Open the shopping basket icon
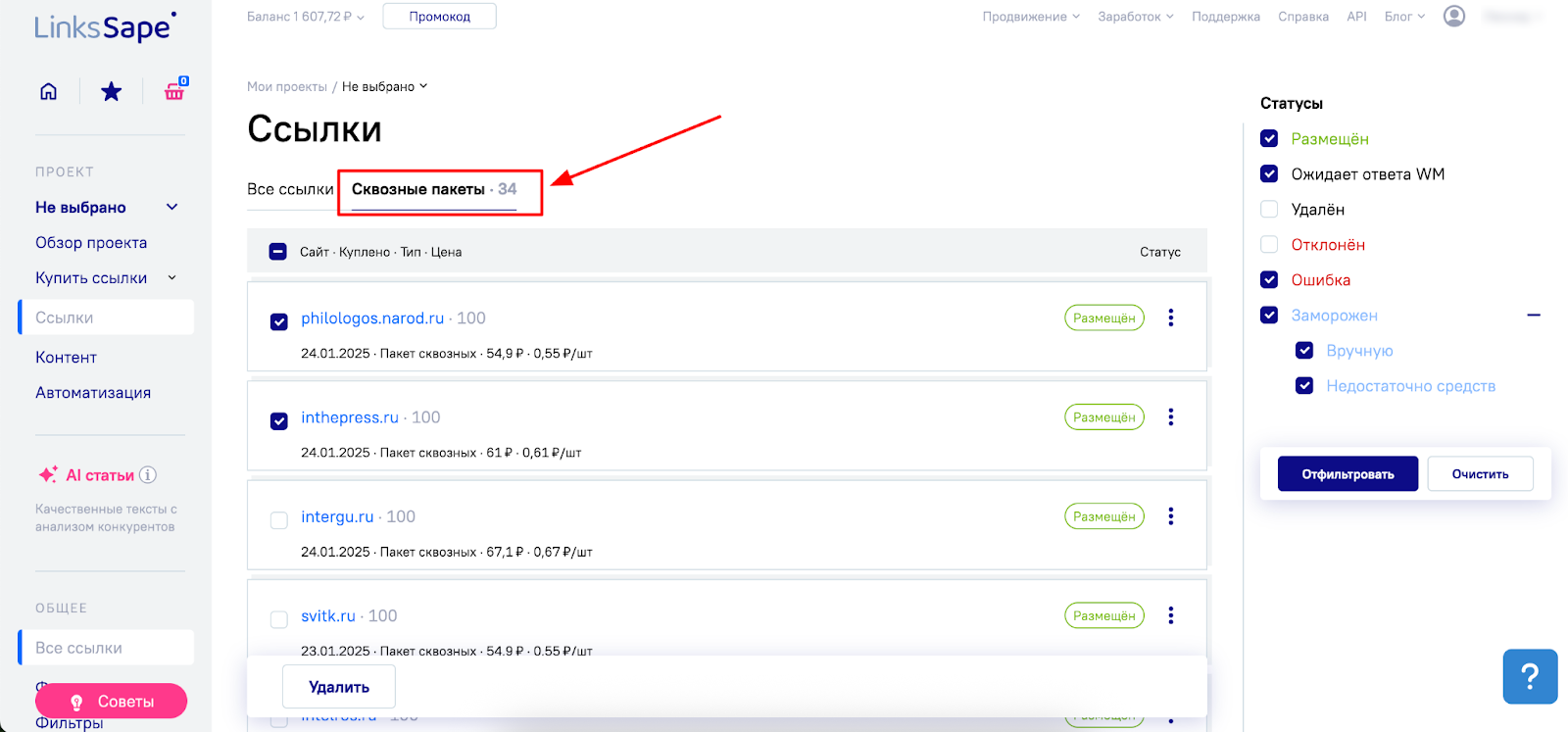Image resolution: width=1568 pixels, height=732 pixels. click(x=174, y=91)
